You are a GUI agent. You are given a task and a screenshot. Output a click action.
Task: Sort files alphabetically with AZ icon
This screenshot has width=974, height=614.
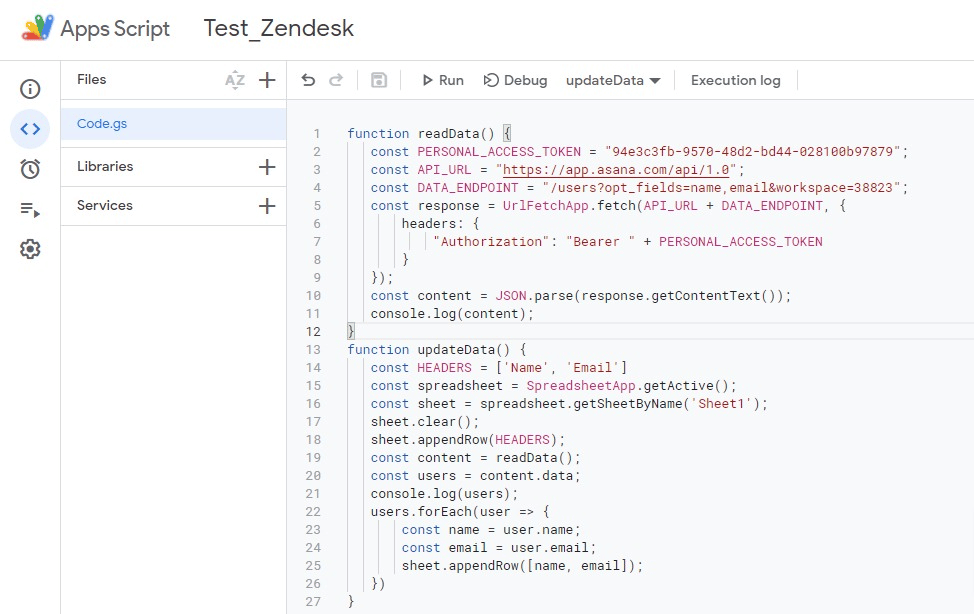coord(235,80)
